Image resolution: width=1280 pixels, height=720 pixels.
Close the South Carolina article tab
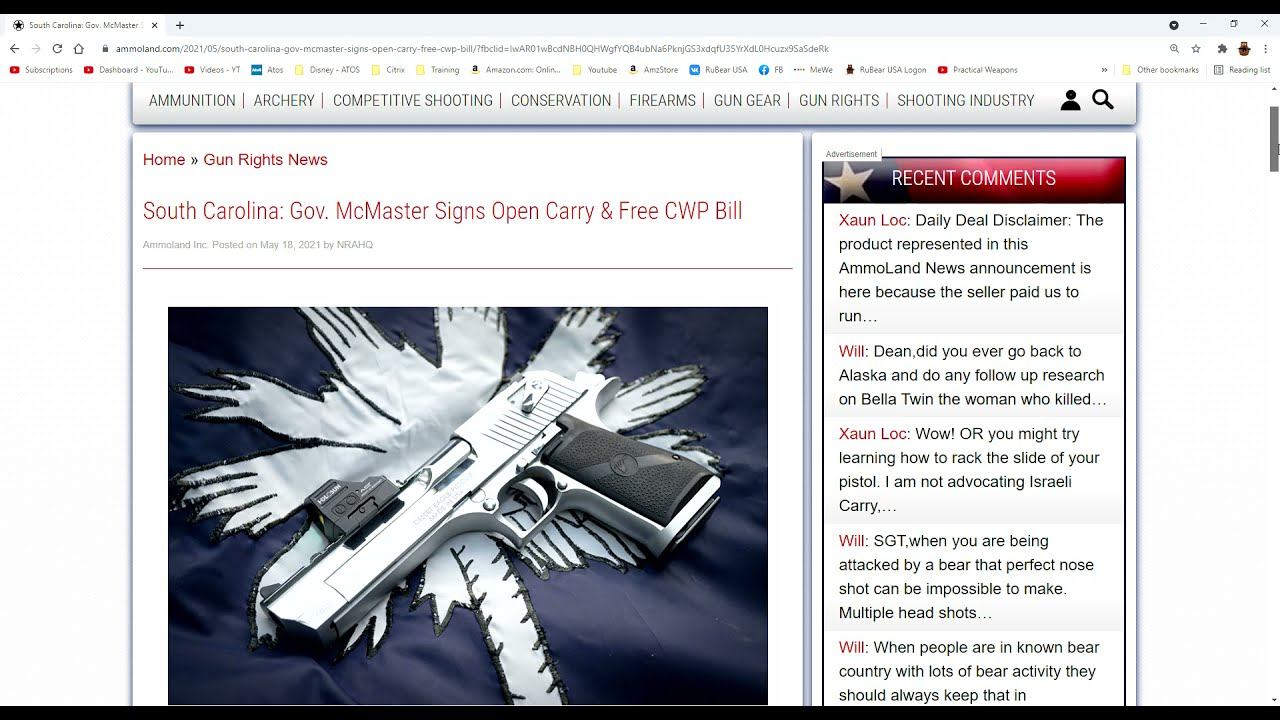pyautogui.click(x=155, y=25)
